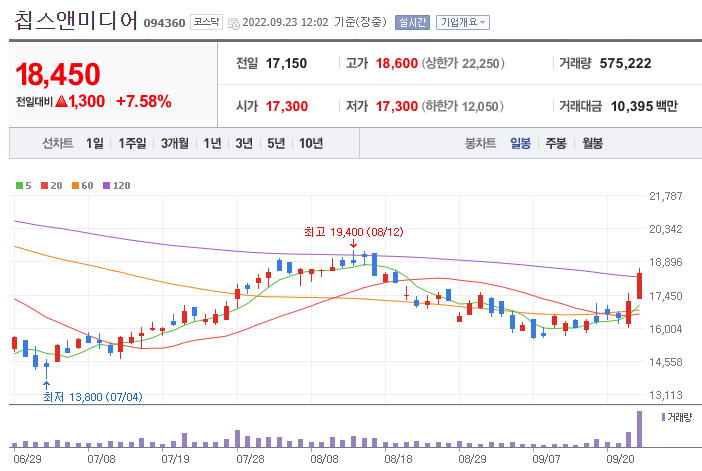Click the 13,113 price axis label
This screenshot has width=702, height=471.
tap(666, 395)
